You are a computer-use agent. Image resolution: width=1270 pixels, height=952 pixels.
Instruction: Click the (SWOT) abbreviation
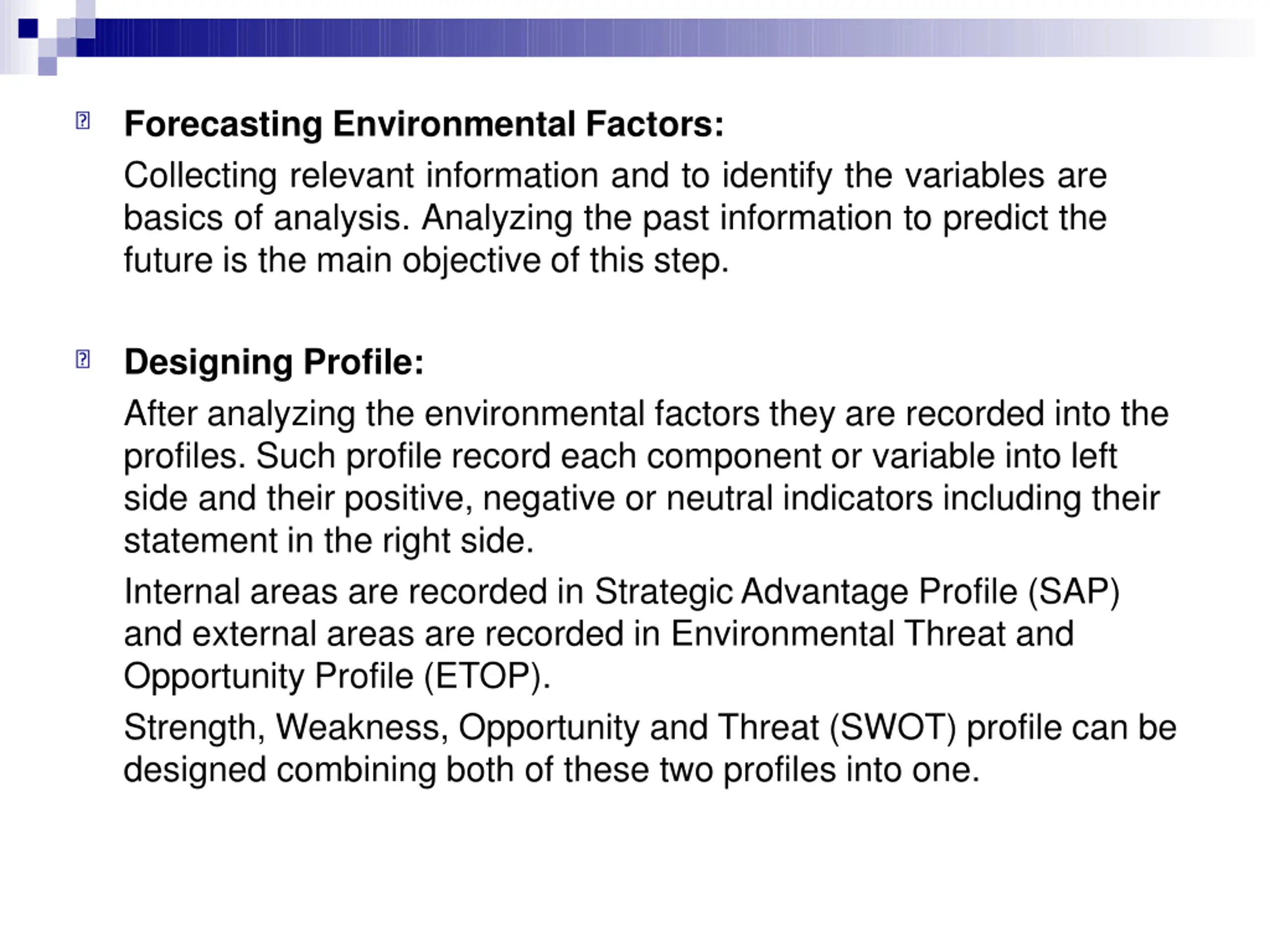point(893,728)
